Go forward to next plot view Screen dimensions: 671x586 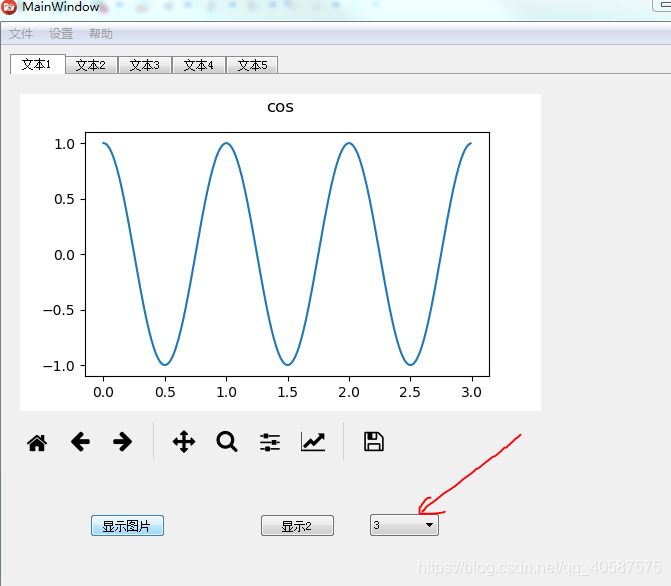click(x=122, y=442)
